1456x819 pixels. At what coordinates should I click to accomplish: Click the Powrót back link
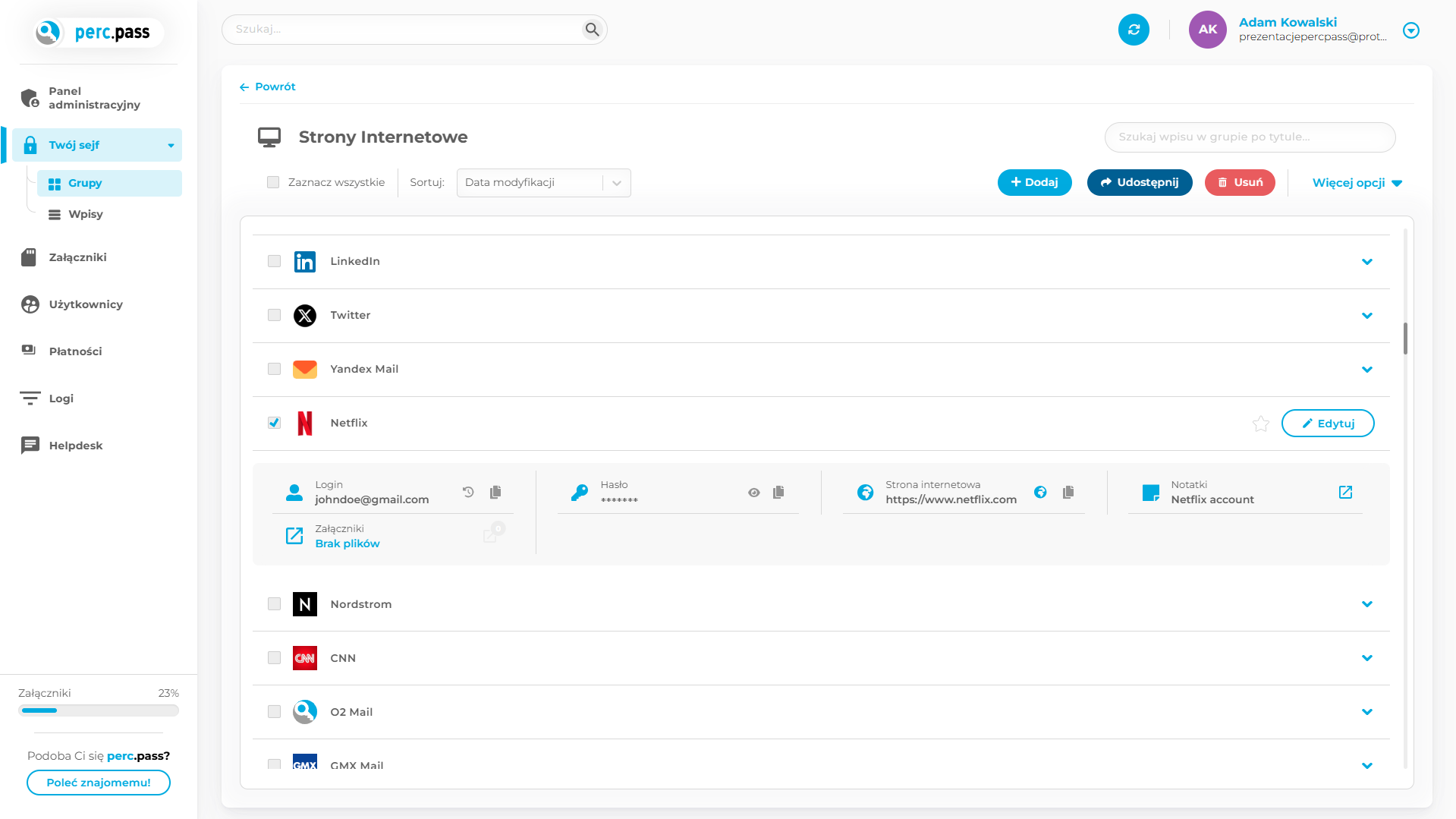click(268, 87)
